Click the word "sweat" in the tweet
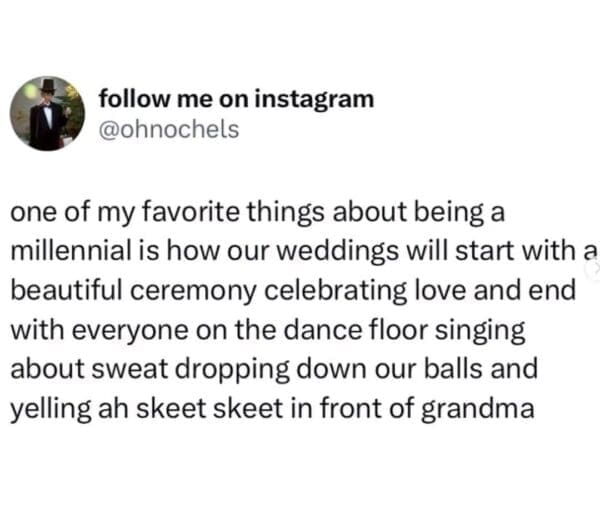This screenshot has width=600, height=532. 135,366
